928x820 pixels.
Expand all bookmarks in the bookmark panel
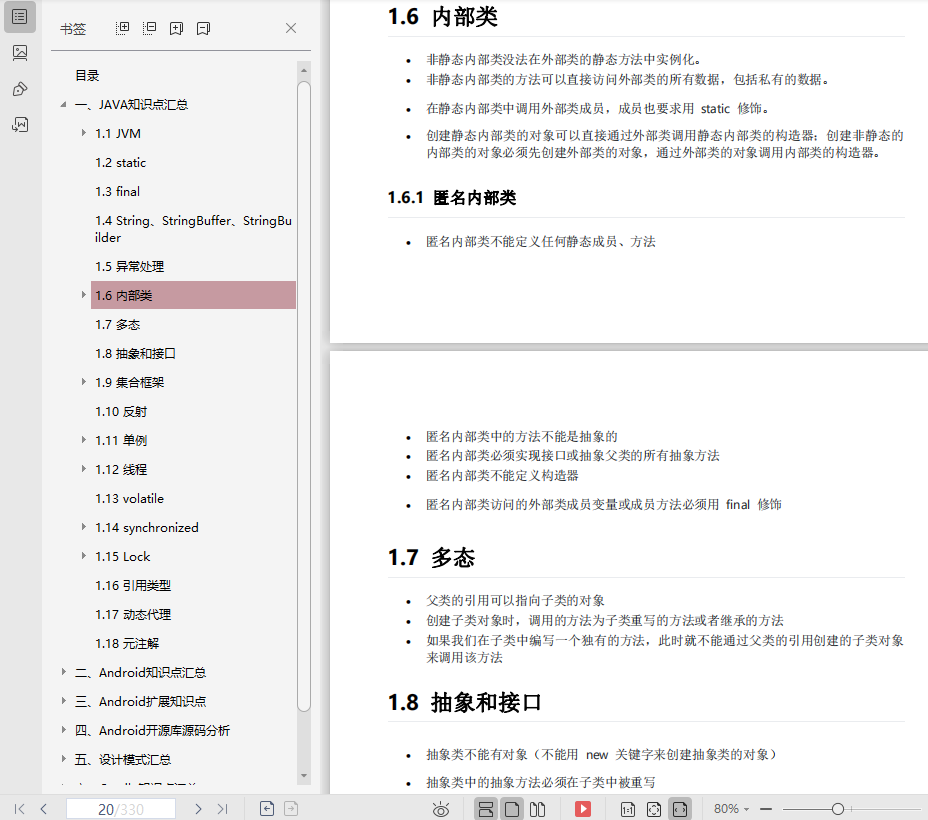point(122,28)
